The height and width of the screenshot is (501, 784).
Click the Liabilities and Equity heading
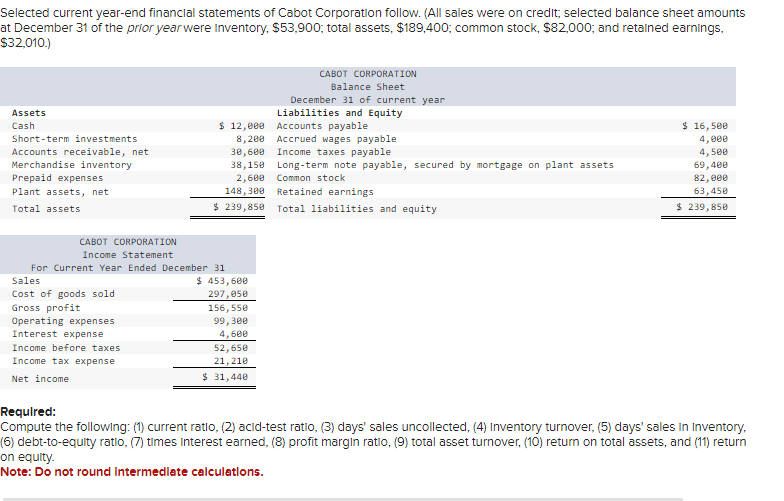[x=340, y=113]
